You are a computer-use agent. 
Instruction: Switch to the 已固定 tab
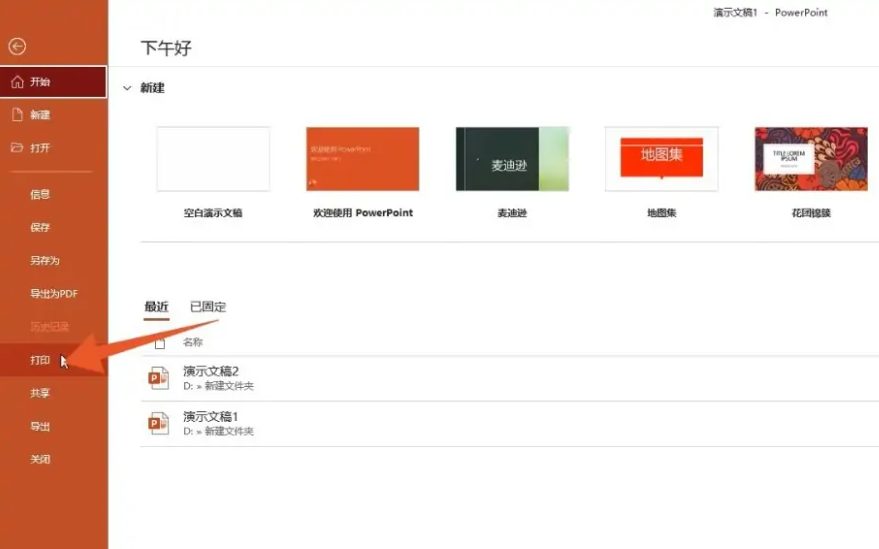coord(208,307)
